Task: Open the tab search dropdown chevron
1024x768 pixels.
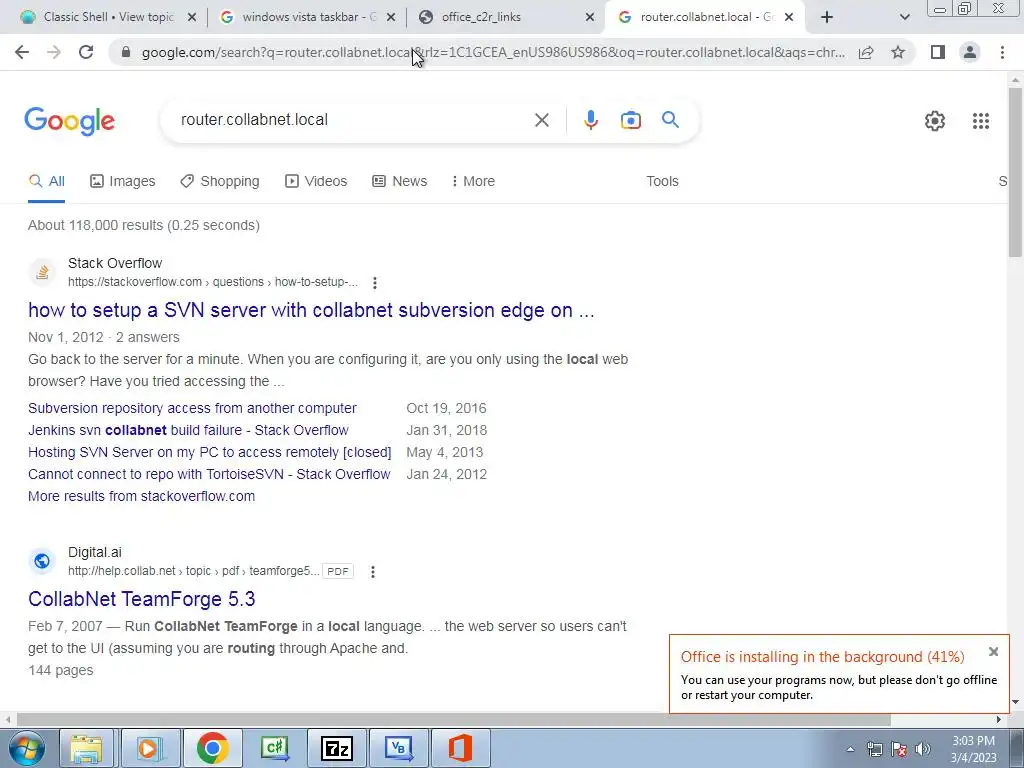Action: coord(904,17)
